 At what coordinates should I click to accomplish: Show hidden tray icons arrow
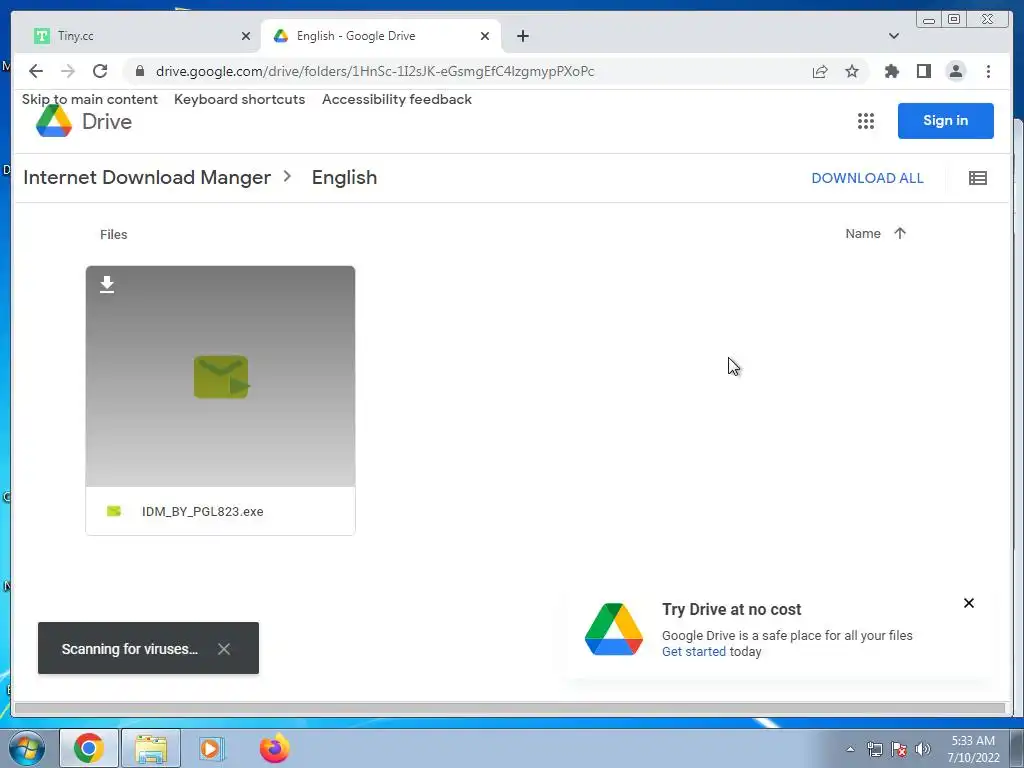[850, 749]
